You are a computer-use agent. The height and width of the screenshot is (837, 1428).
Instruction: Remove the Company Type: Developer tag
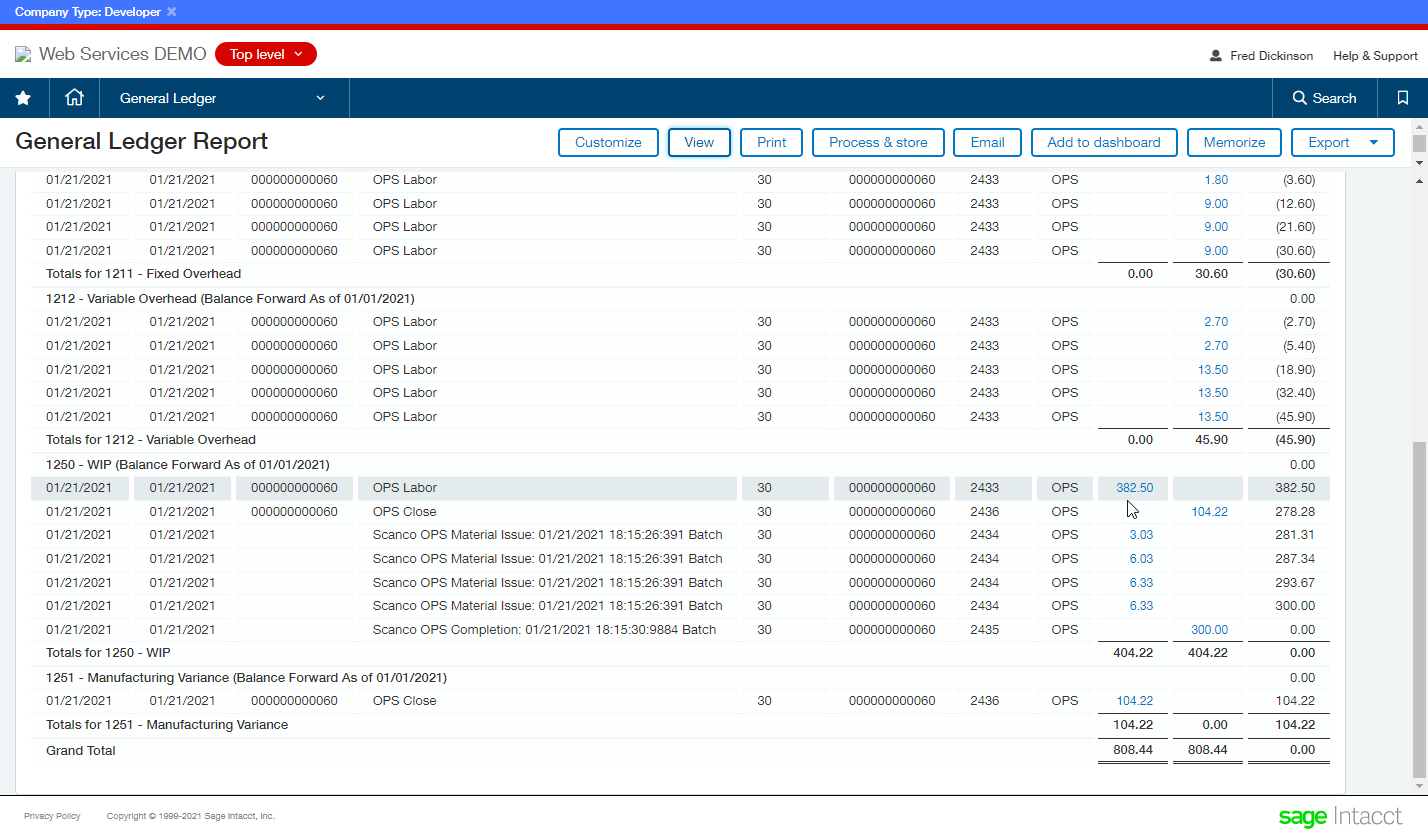[171, 11]
